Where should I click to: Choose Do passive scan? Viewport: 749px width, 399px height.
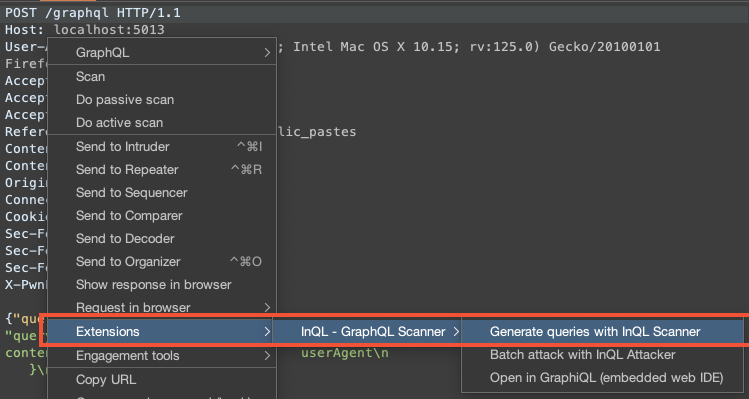(x=162, y=99)
